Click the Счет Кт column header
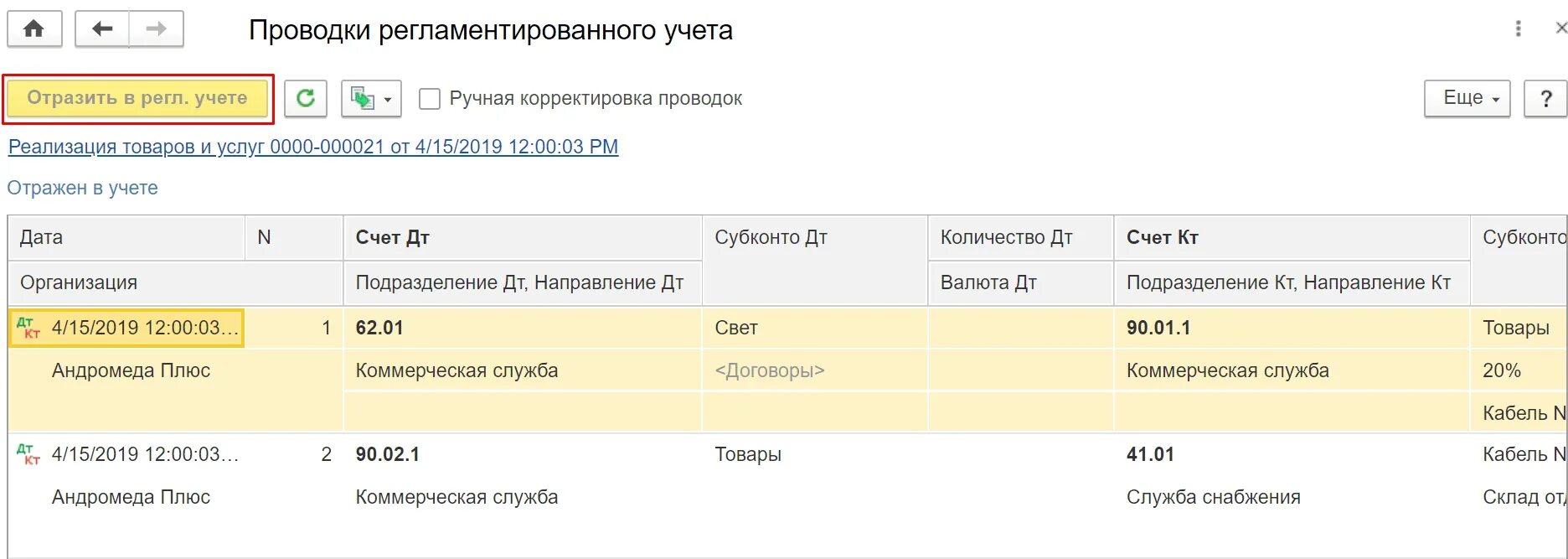 (1163, 237)
